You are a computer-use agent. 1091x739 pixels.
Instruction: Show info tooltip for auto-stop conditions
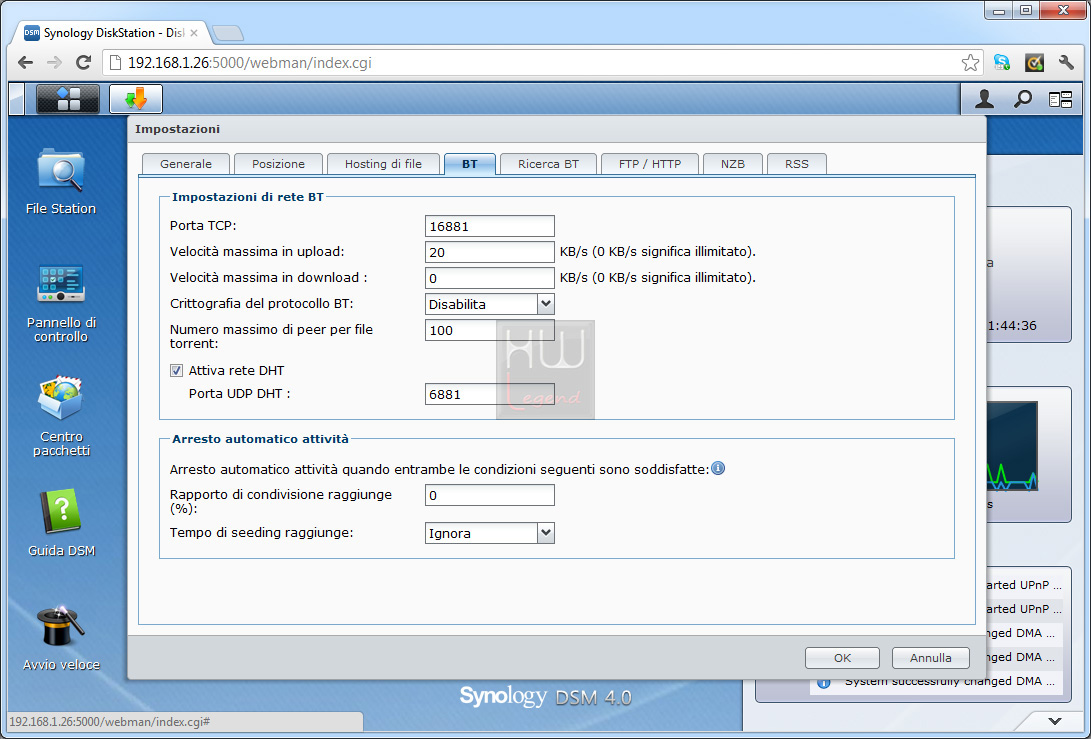pyautogui.click(x=718, y=468)
